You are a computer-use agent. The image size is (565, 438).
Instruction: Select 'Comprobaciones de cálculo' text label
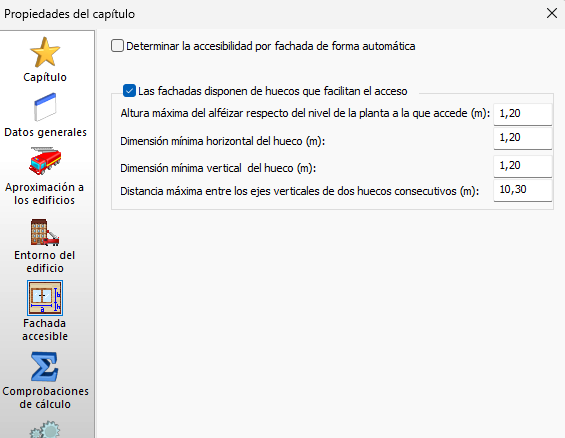coord(45,398)
